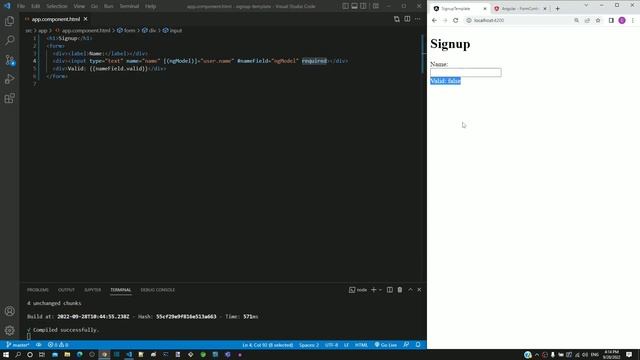Open editor More Actions ellipsis
This screenshot has height=360, width=640.
pyautogui.click(x=417, y=19)
